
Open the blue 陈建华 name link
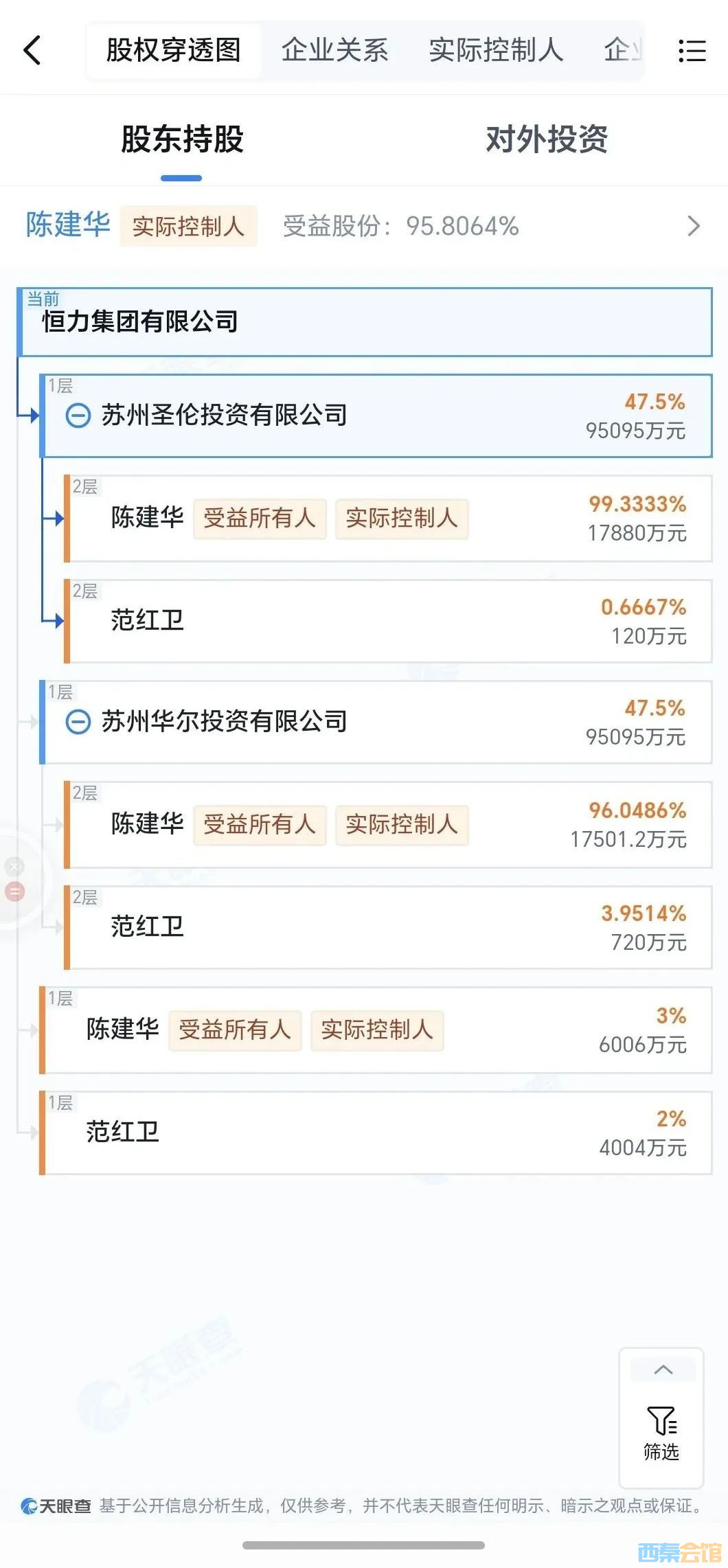pyautogui.click(x=68, y=225)
